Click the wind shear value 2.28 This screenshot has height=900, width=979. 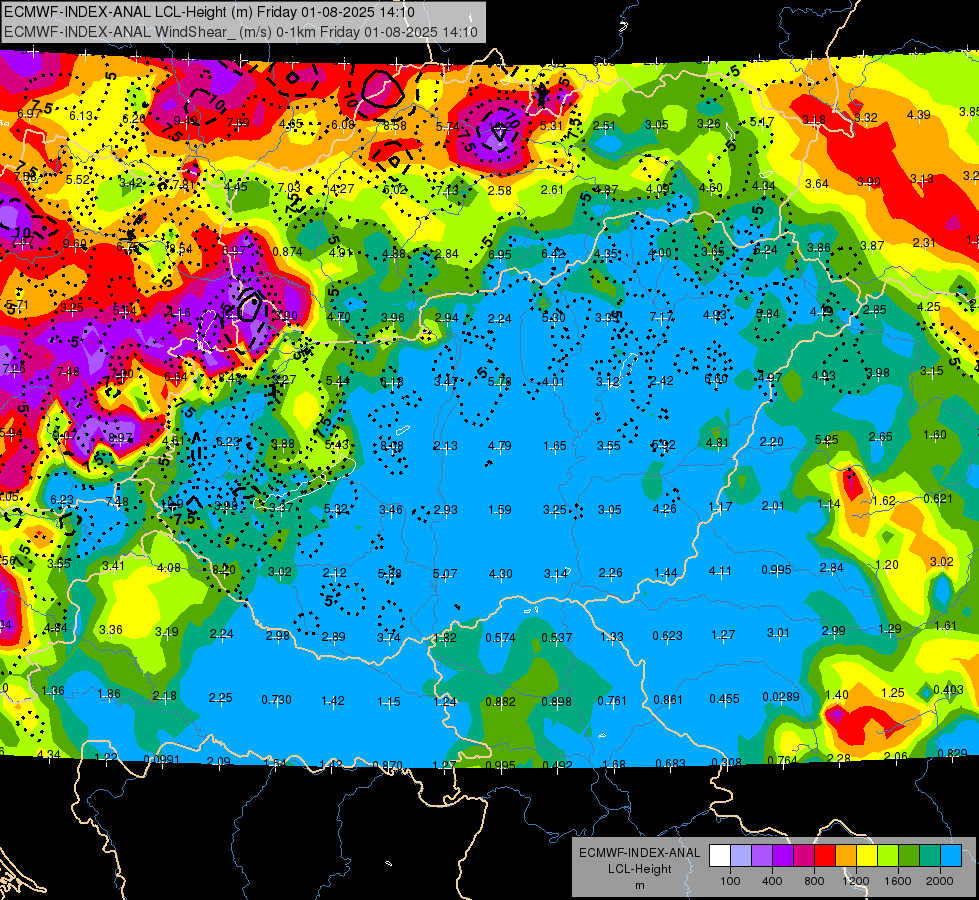[x=838, y=758]
